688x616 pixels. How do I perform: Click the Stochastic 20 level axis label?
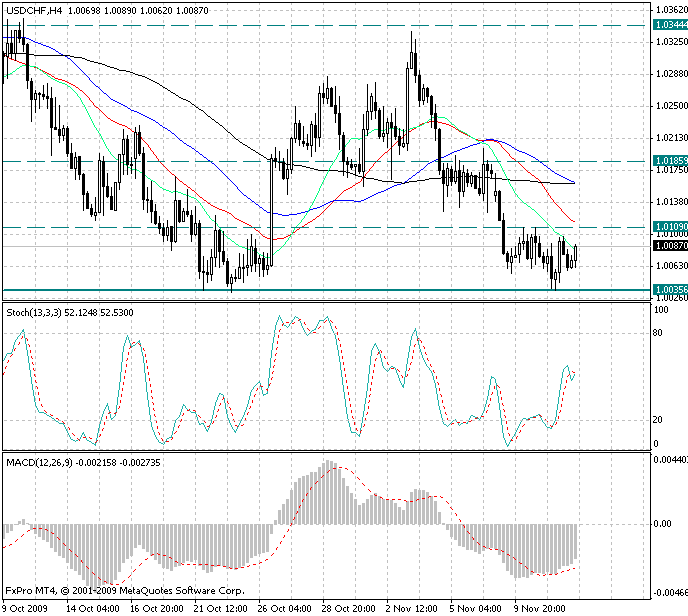659,419
